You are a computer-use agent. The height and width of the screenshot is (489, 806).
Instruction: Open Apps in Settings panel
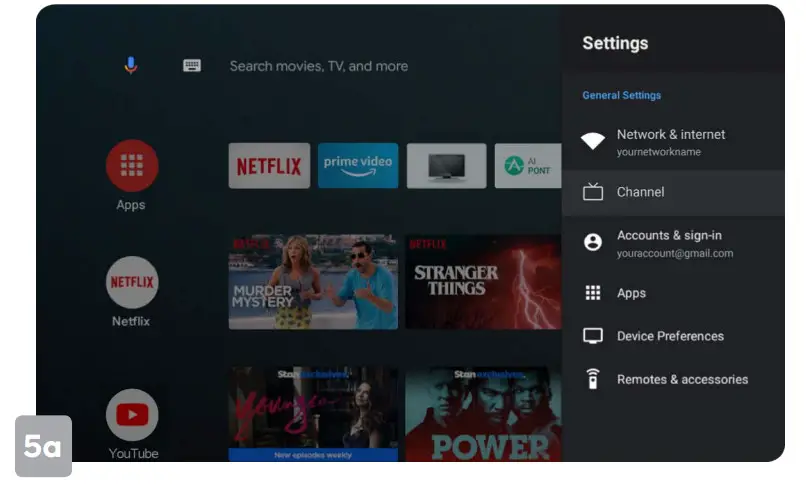click(673, 293)
